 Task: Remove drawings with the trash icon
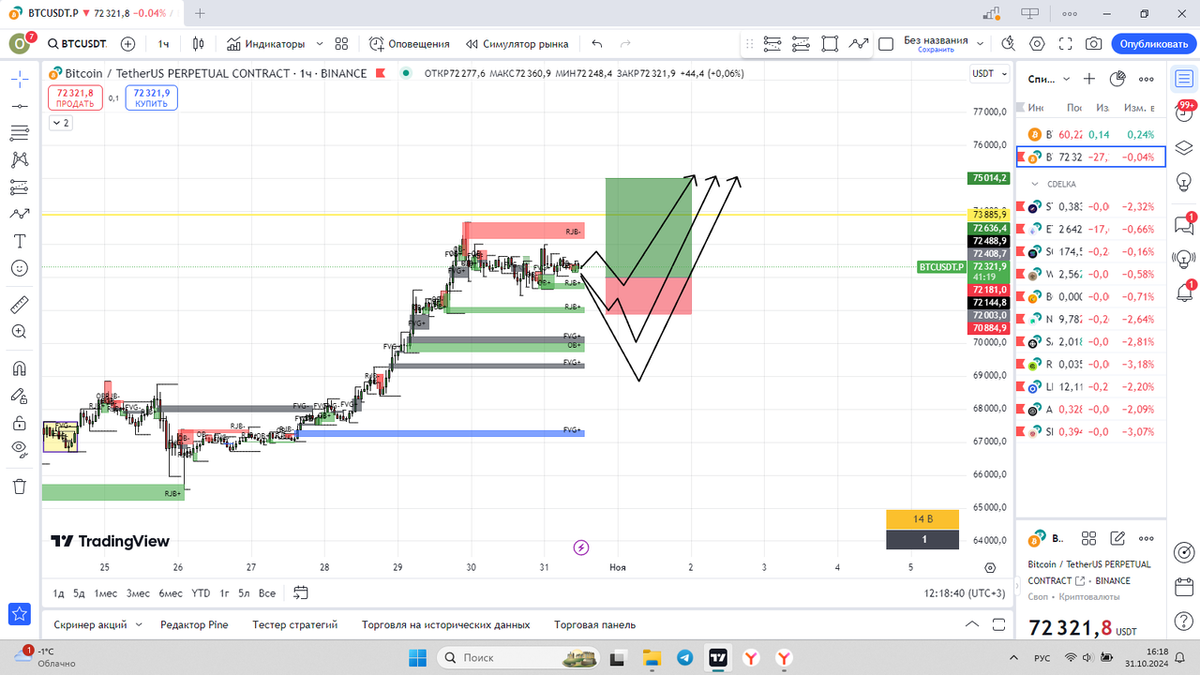[19, 486]
